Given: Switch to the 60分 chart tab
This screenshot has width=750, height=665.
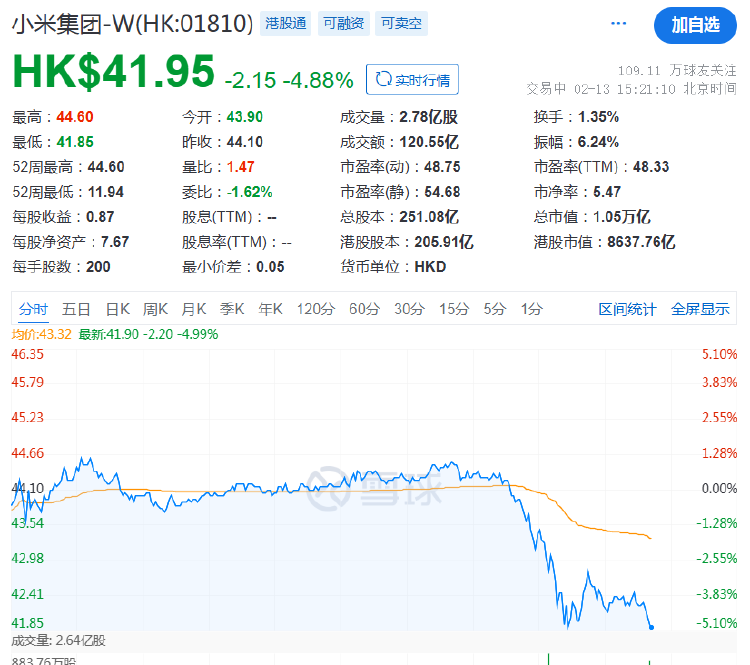Looking at the screenshot, I should [364, 309].
